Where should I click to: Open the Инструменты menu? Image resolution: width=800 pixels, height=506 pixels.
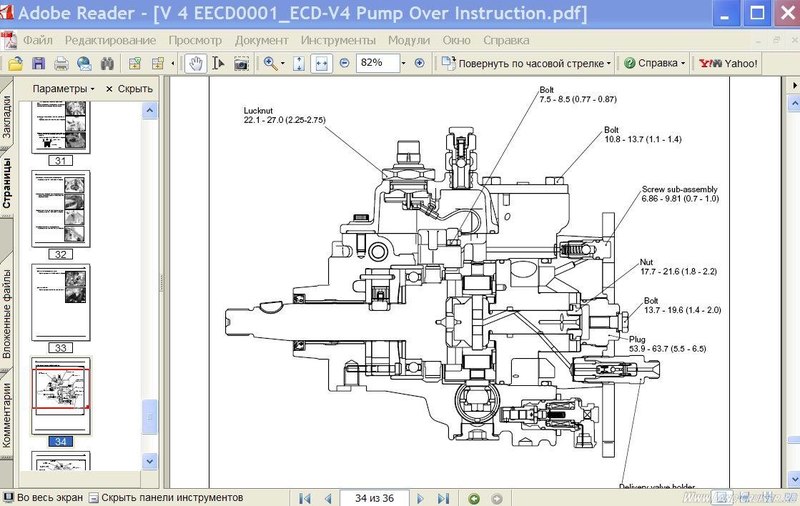[x=338, y=40]
